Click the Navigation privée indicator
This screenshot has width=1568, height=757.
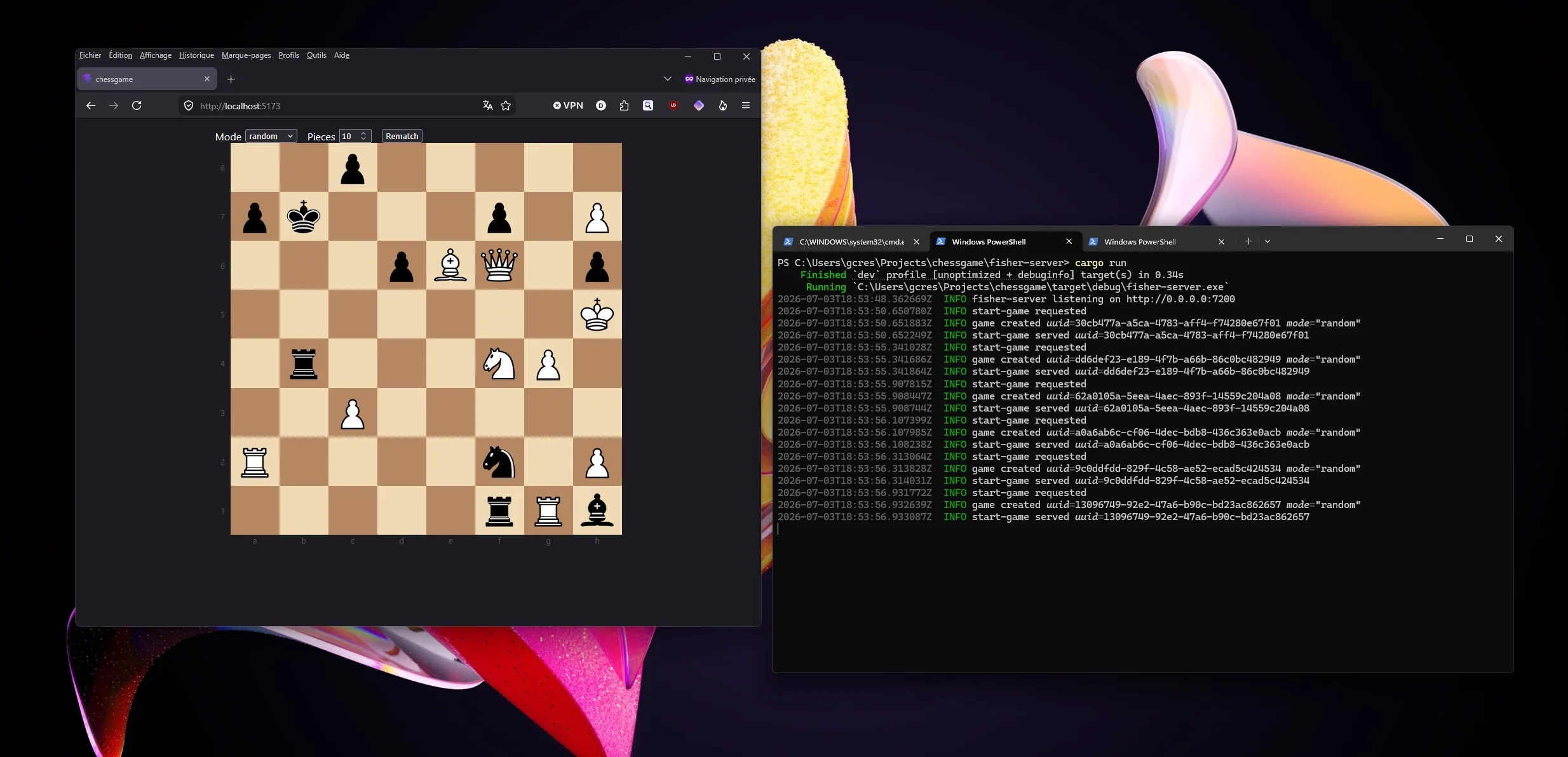720,79
